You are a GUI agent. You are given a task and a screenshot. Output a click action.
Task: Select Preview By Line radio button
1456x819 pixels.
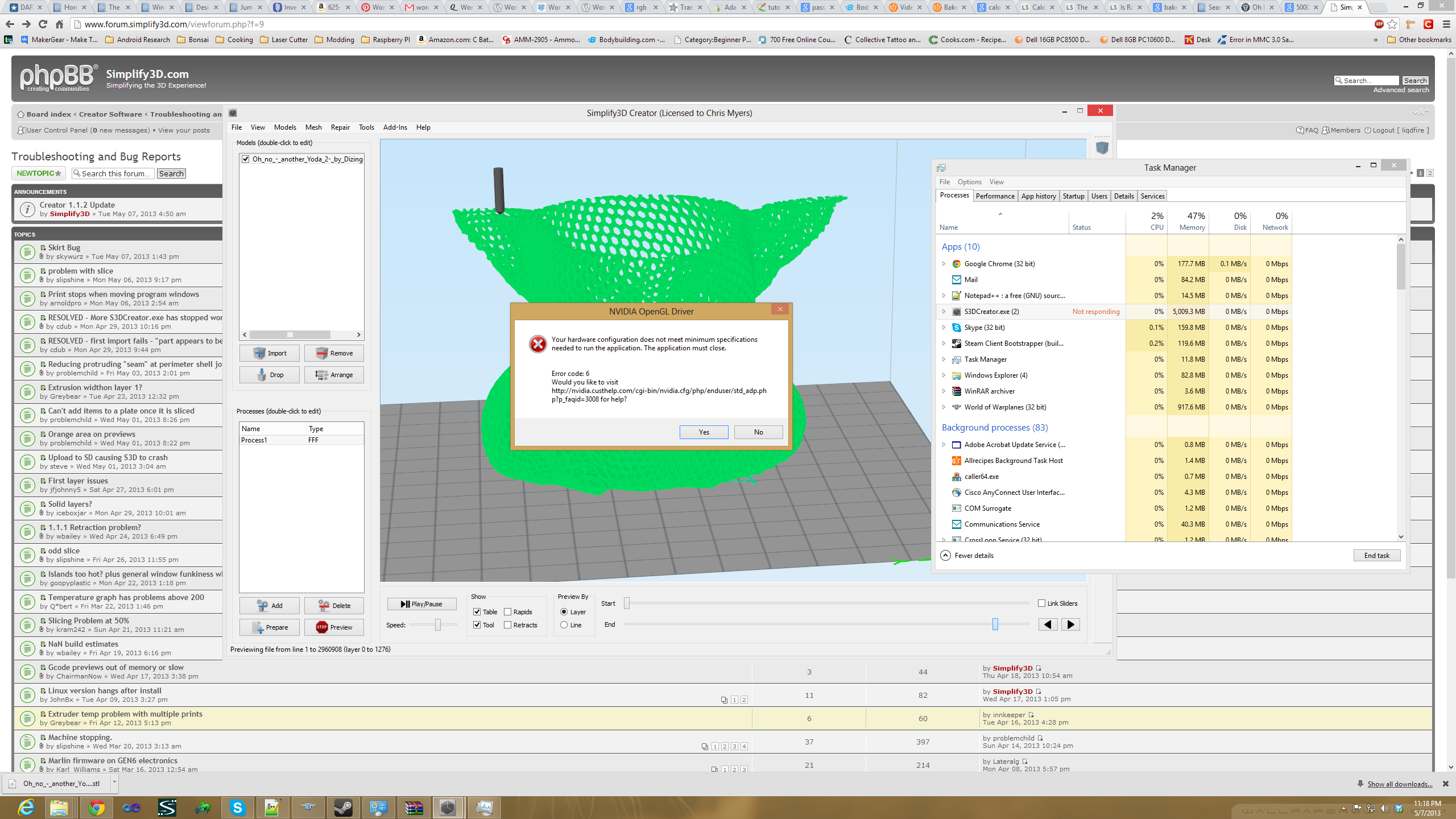pos(564,625)
